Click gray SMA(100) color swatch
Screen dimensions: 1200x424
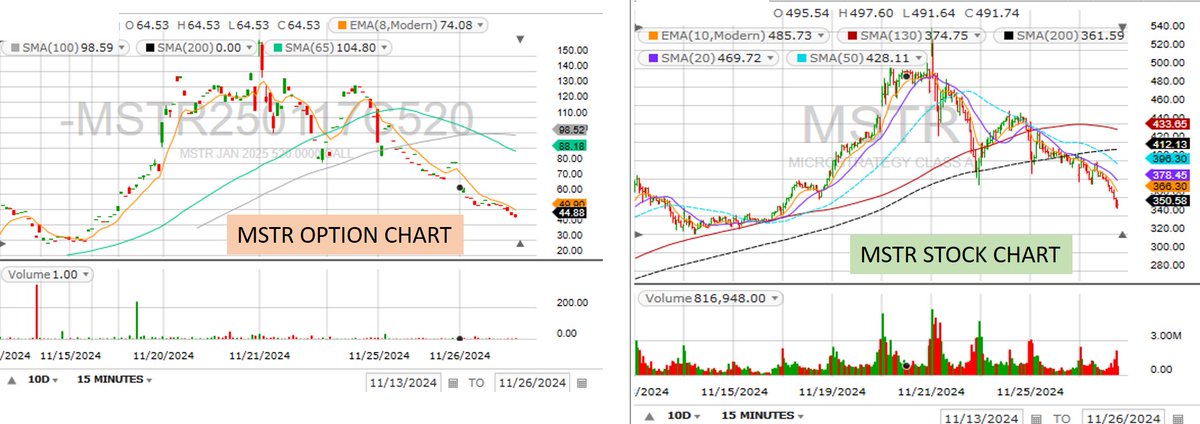click(x=17, y=47)
